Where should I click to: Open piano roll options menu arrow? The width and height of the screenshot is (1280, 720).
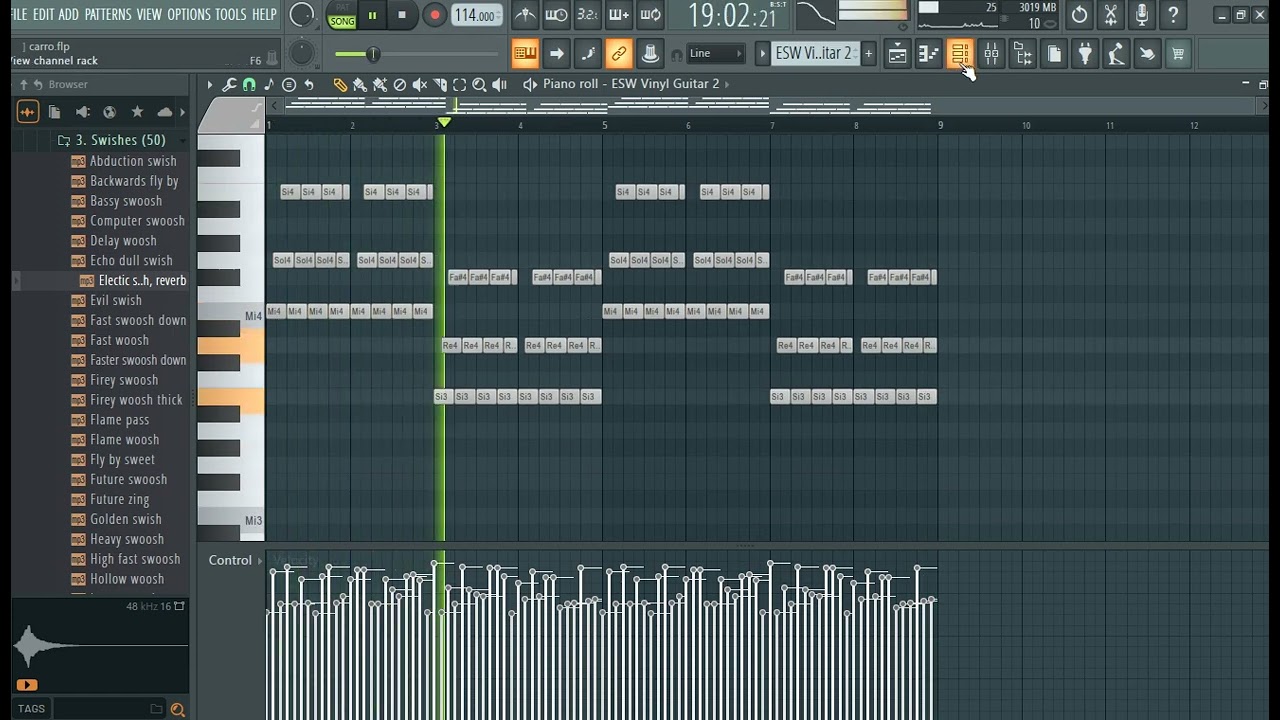point(210,85)
